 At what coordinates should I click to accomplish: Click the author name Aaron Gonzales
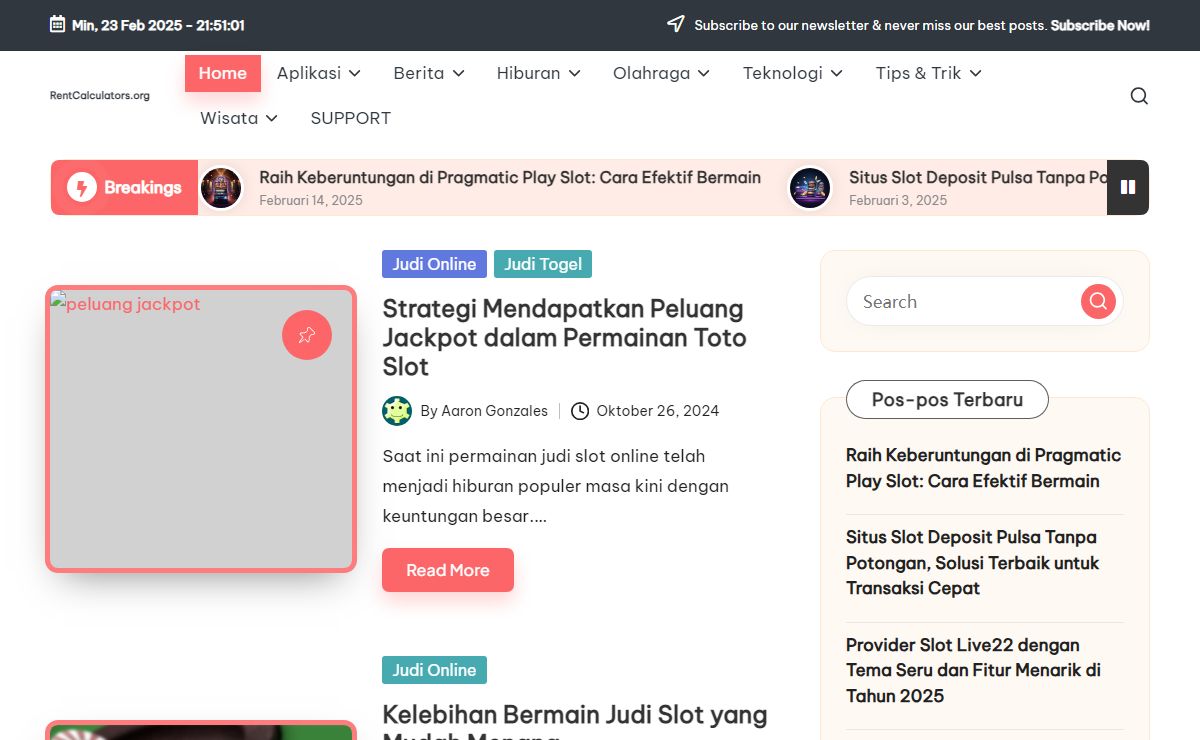pyautogui.click(x=494, y=411)
